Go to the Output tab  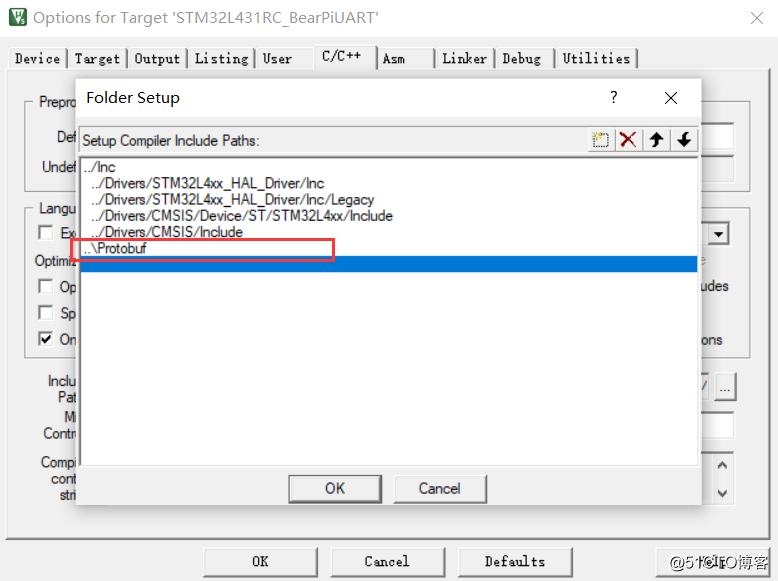click(x=157, y=59)
